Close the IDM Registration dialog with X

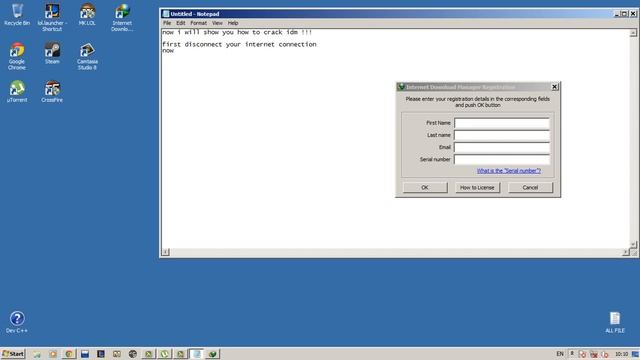click(554, 87)
